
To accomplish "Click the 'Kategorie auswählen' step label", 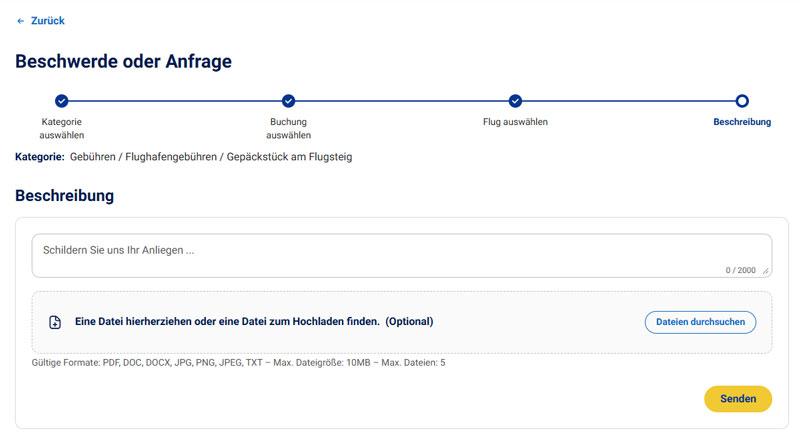I will pos(62,129).
